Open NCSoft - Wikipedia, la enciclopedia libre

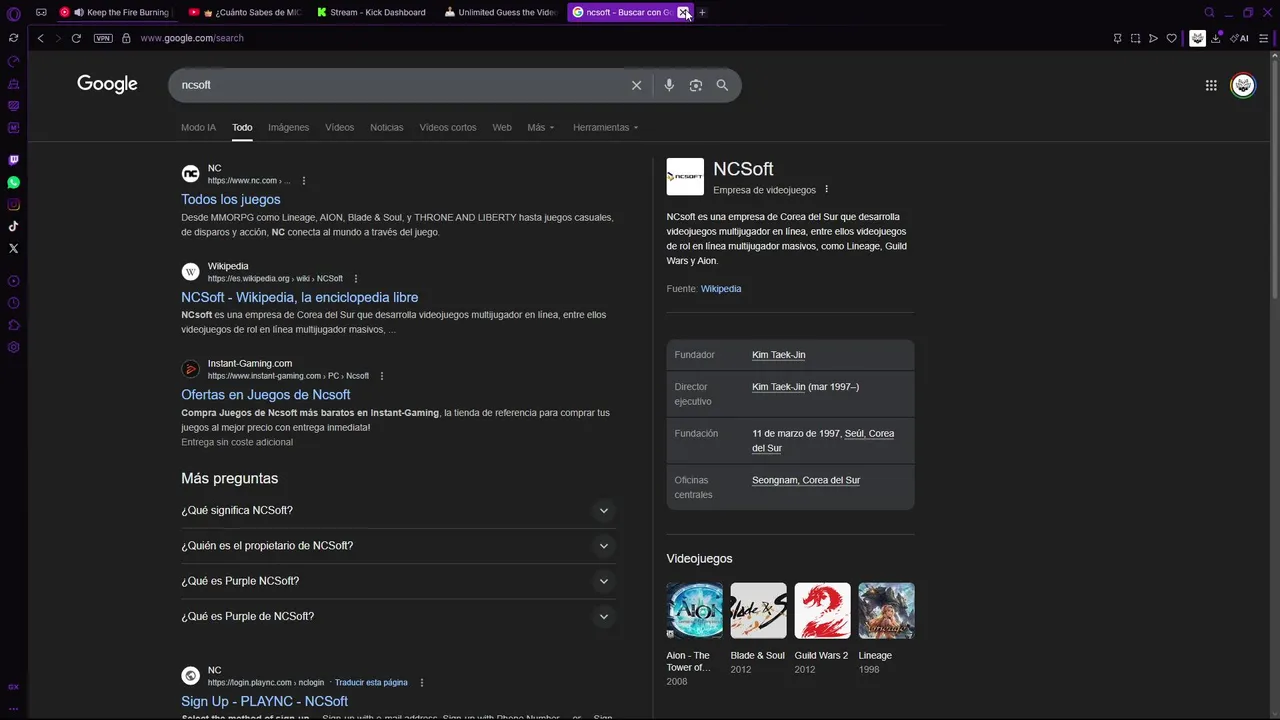300,297
